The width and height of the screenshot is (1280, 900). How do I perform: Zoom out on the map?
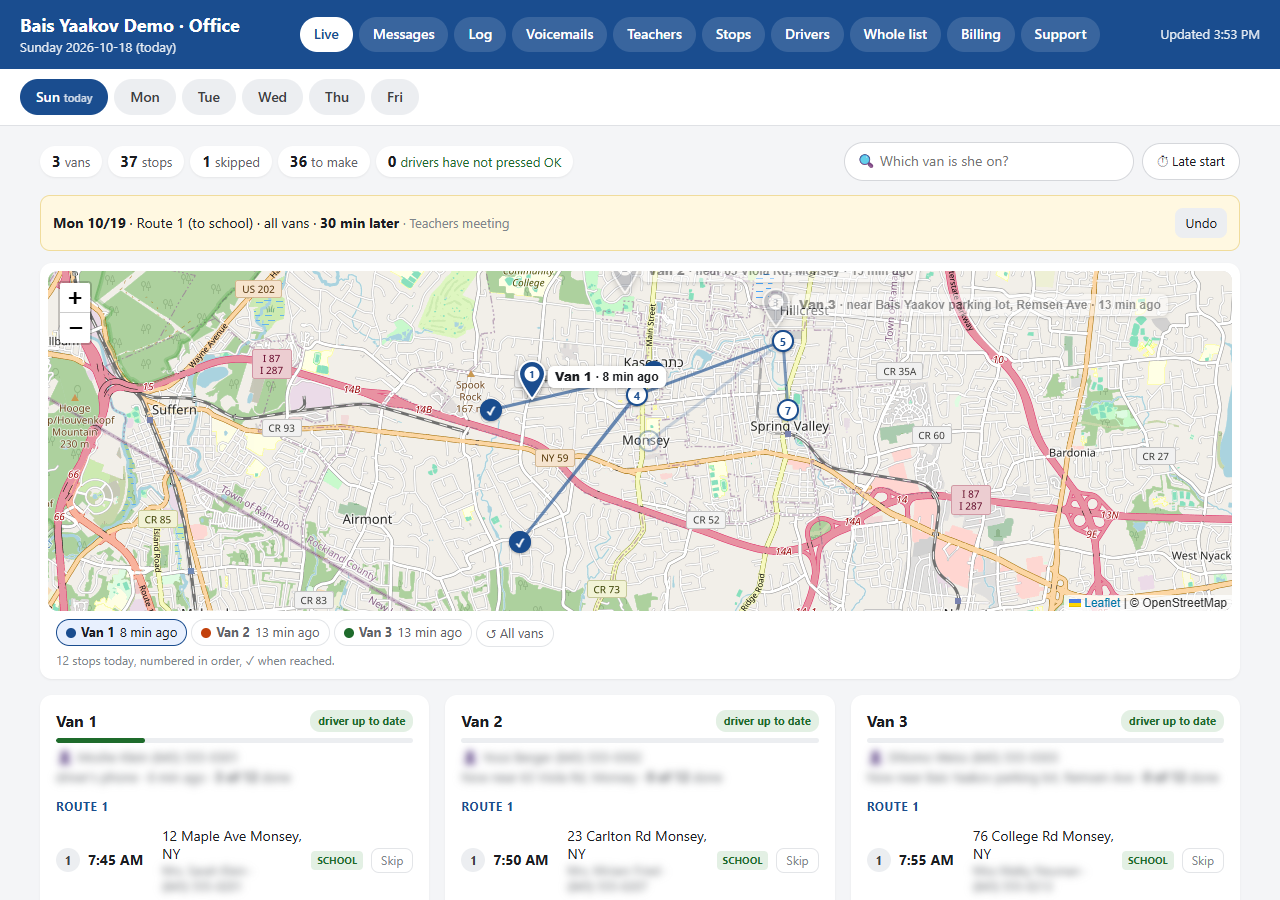tap(75, 328)
